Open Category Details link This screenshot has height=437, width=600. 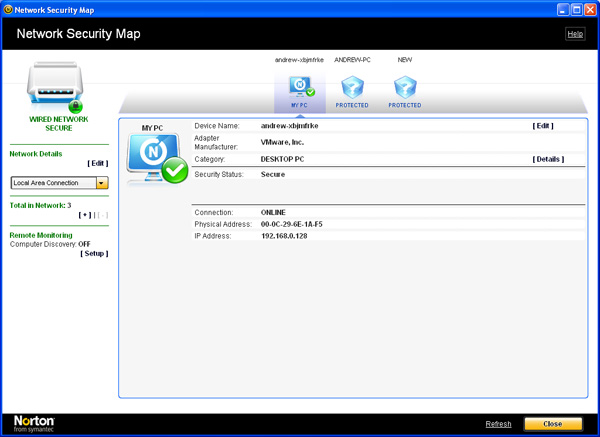548,159
